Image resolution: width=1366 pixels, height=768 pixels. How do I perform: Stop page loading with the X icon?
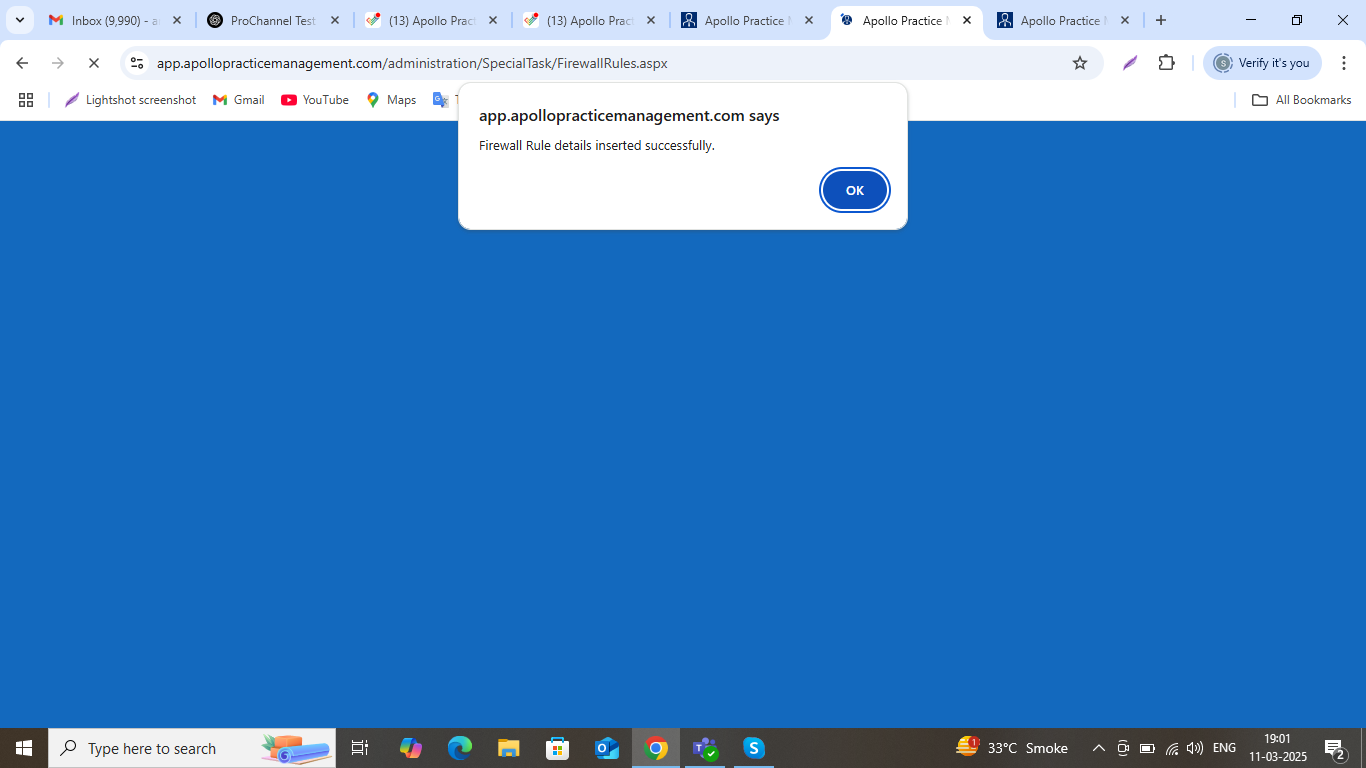pos(93,63)
